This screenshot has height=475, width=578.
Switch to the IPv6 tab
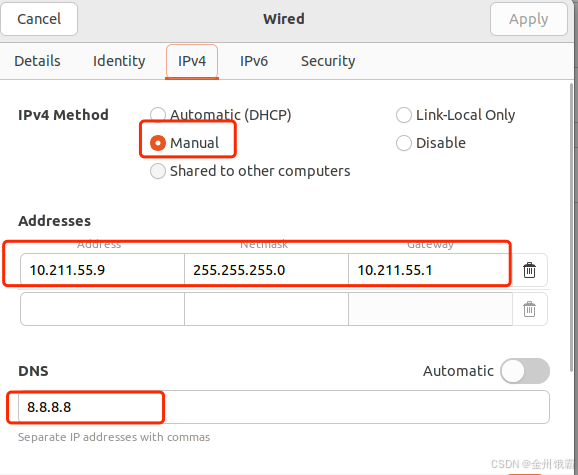254,61
